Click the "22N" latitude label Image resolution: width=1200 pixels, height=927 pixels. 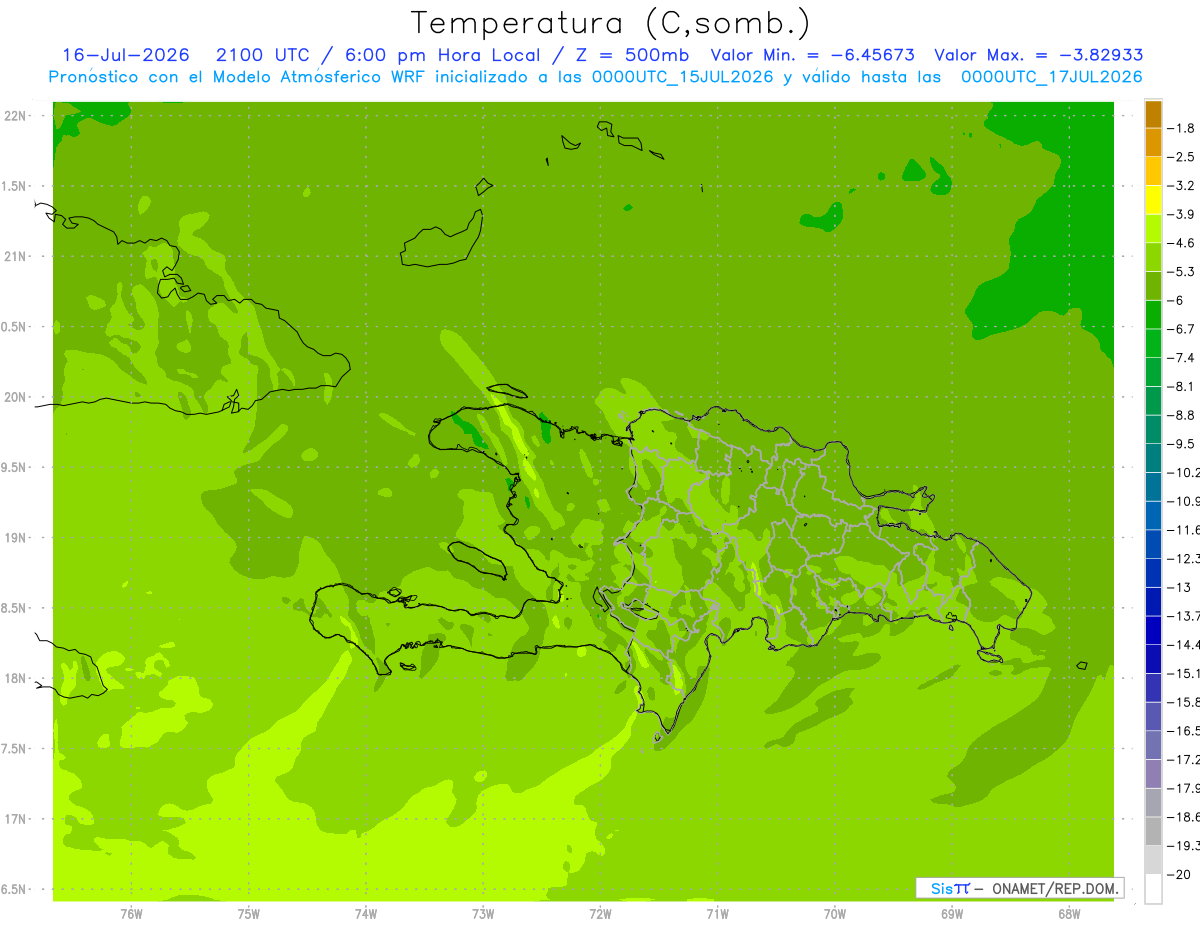click(x=16, y=116)
